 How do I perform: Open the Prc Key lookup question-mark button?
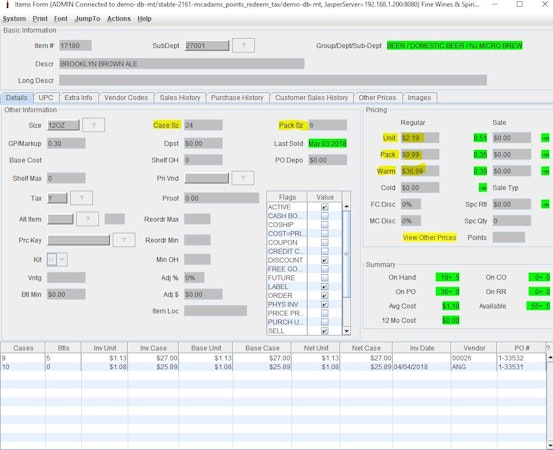124,240
